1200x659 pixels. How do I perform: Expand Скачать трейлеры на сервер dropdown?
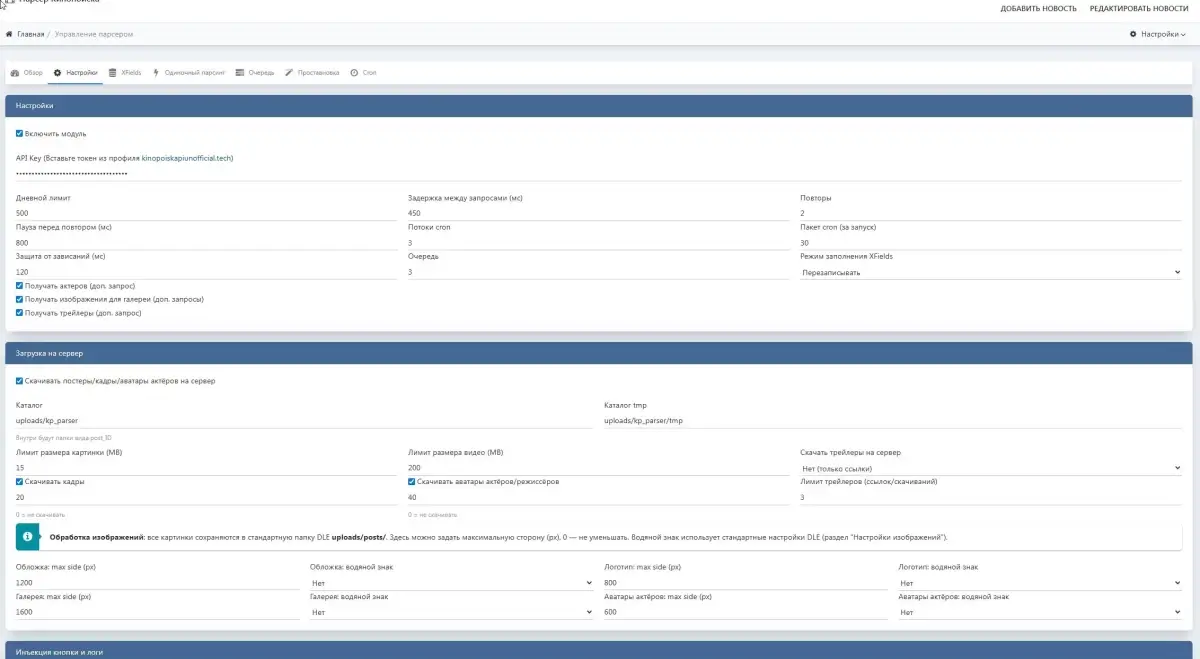[x=990, y=468]
